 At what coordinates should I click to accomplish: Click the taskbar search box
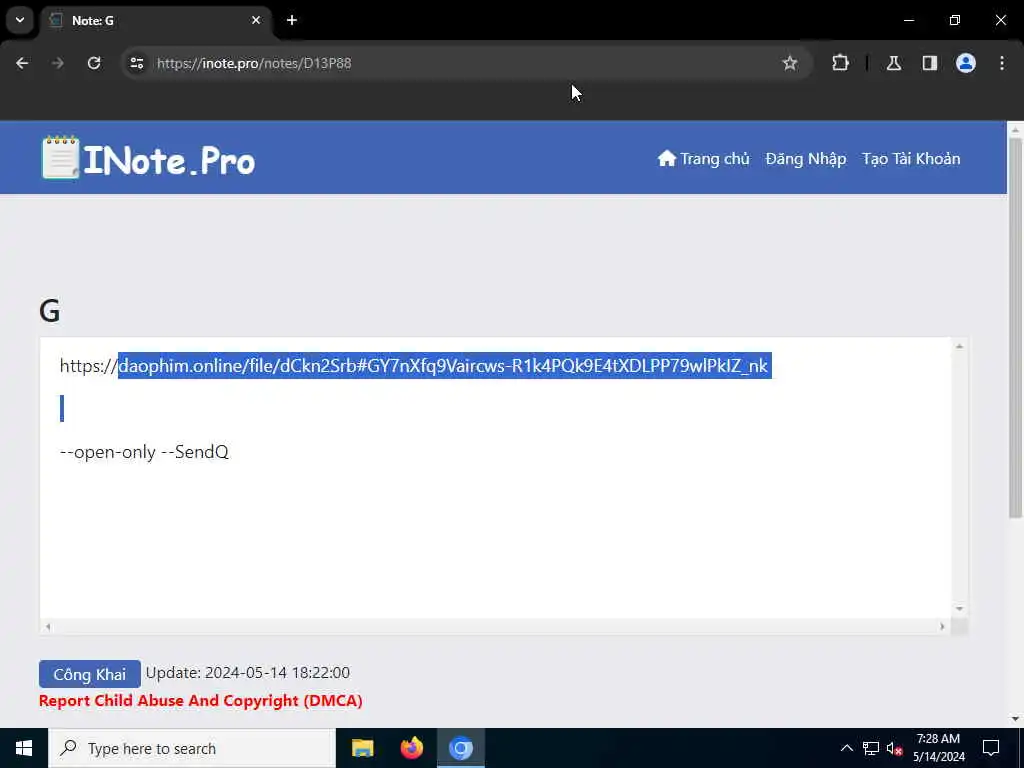(x=192, y=748)
